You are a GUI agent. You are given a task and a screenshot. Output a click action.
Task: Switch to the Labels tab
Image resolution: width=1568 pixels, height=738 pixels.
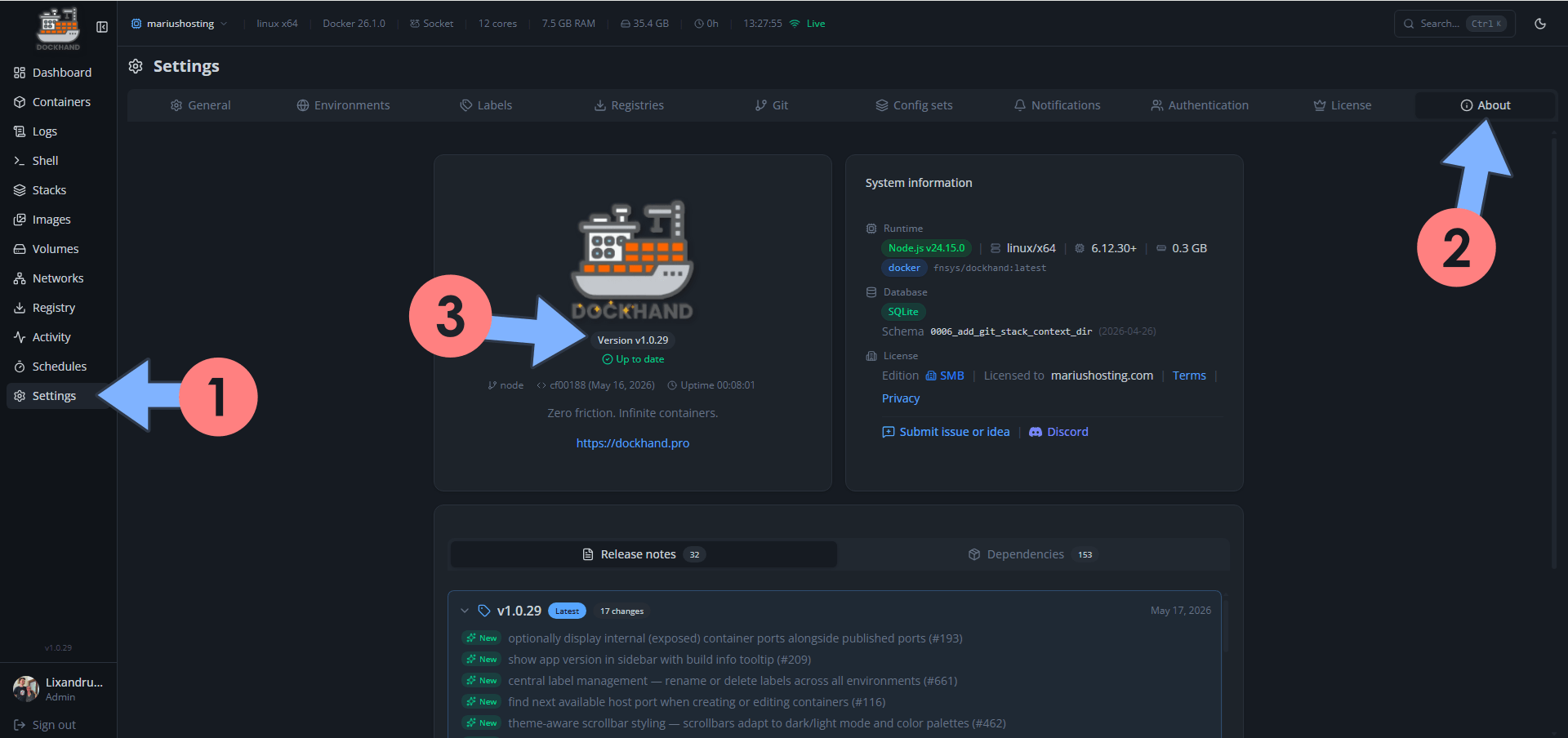[486, 105]
